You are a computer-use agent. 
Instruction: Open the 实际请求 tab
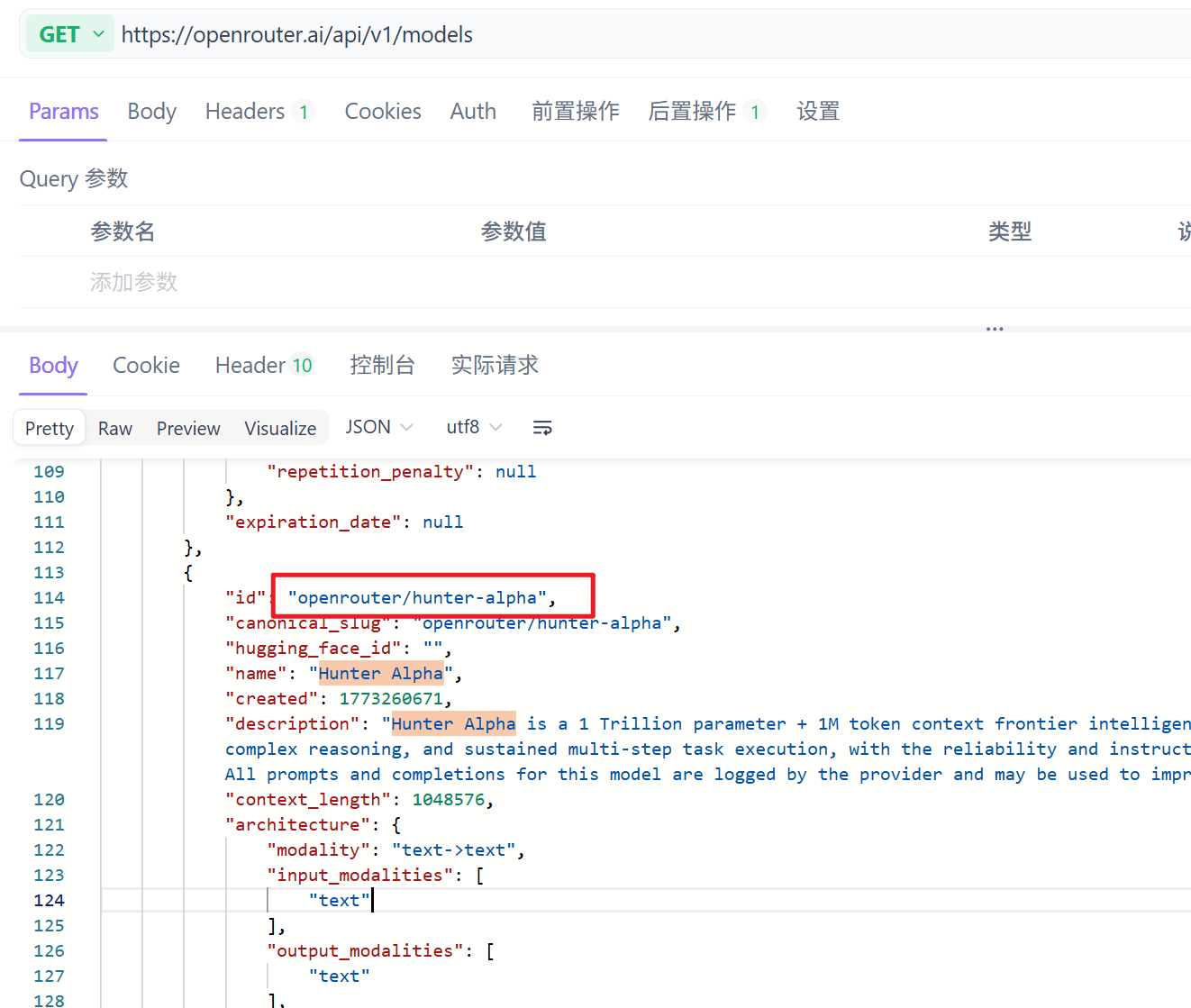[495, 366]
